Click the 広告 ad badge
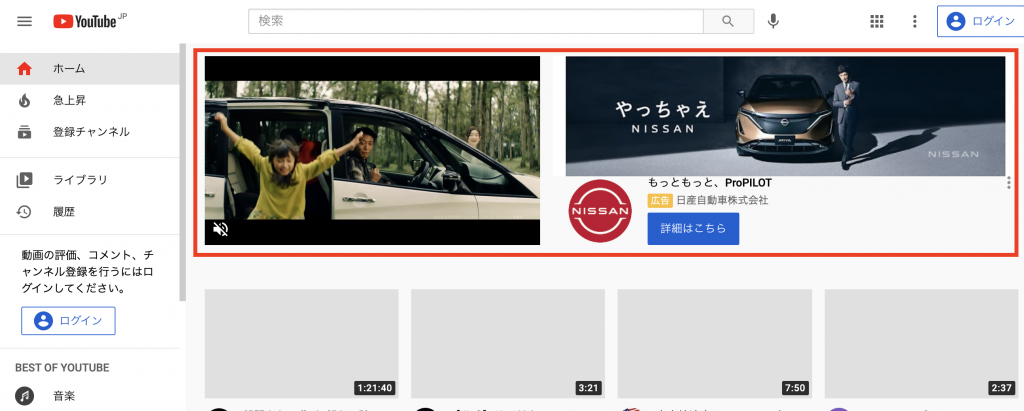 660,201
